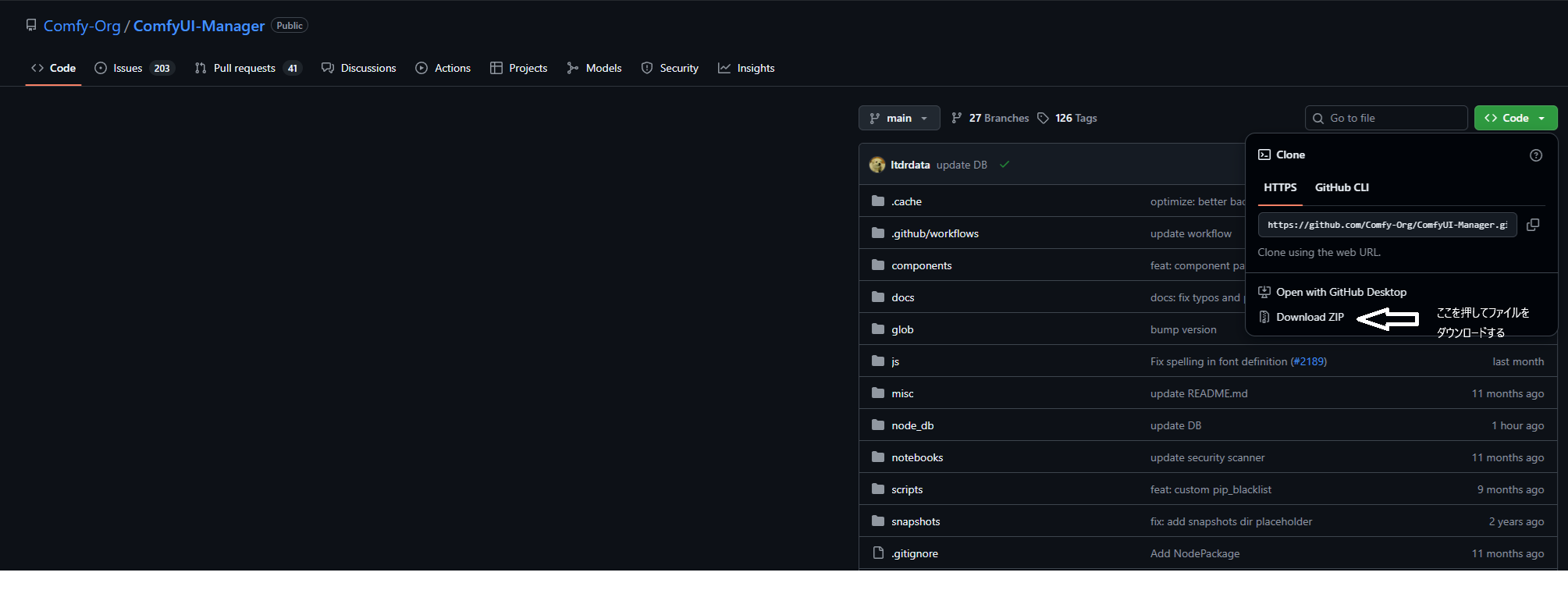Open the .gitignore file
The height and width of the screenshot is (615, 1568).
pyautogui.click(x=915, y=553)
